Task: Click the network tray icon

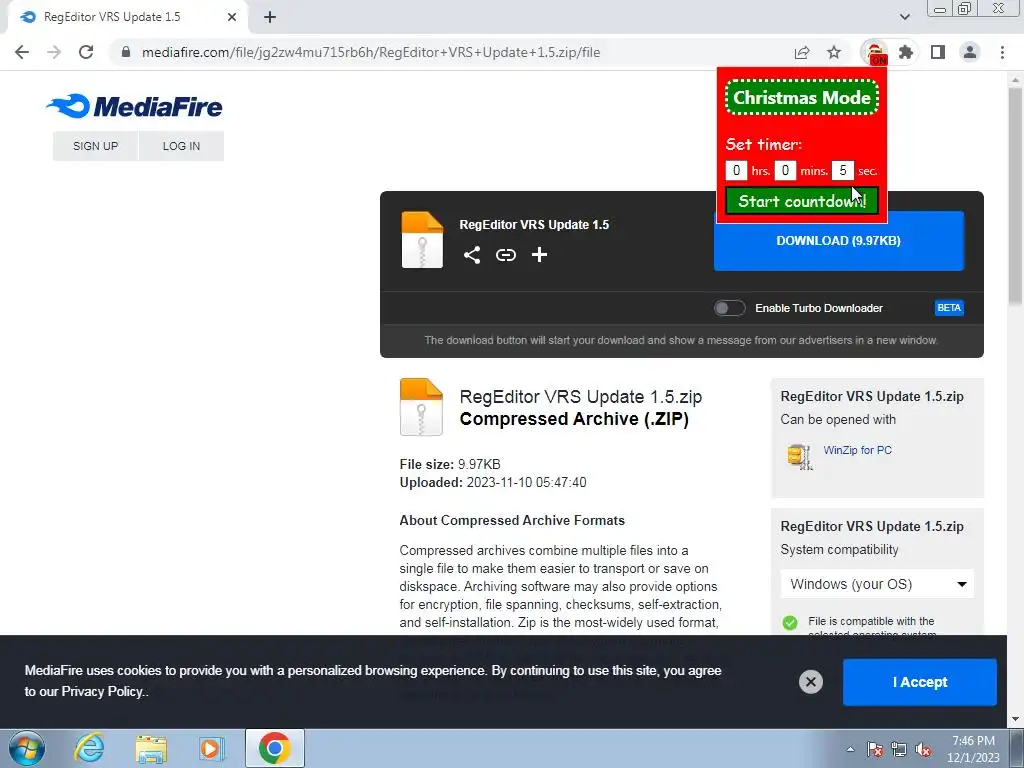Action: click(899, 749)
